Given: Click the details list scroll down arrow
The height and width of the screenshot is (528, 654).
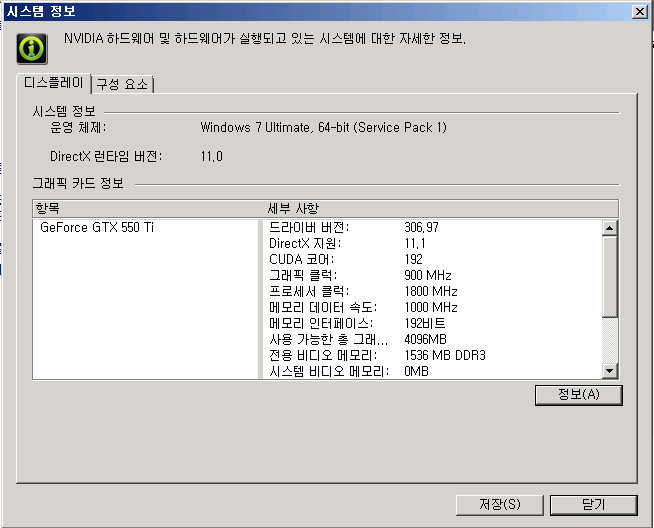Looking at the screenshot, I should tap(610, 370).
